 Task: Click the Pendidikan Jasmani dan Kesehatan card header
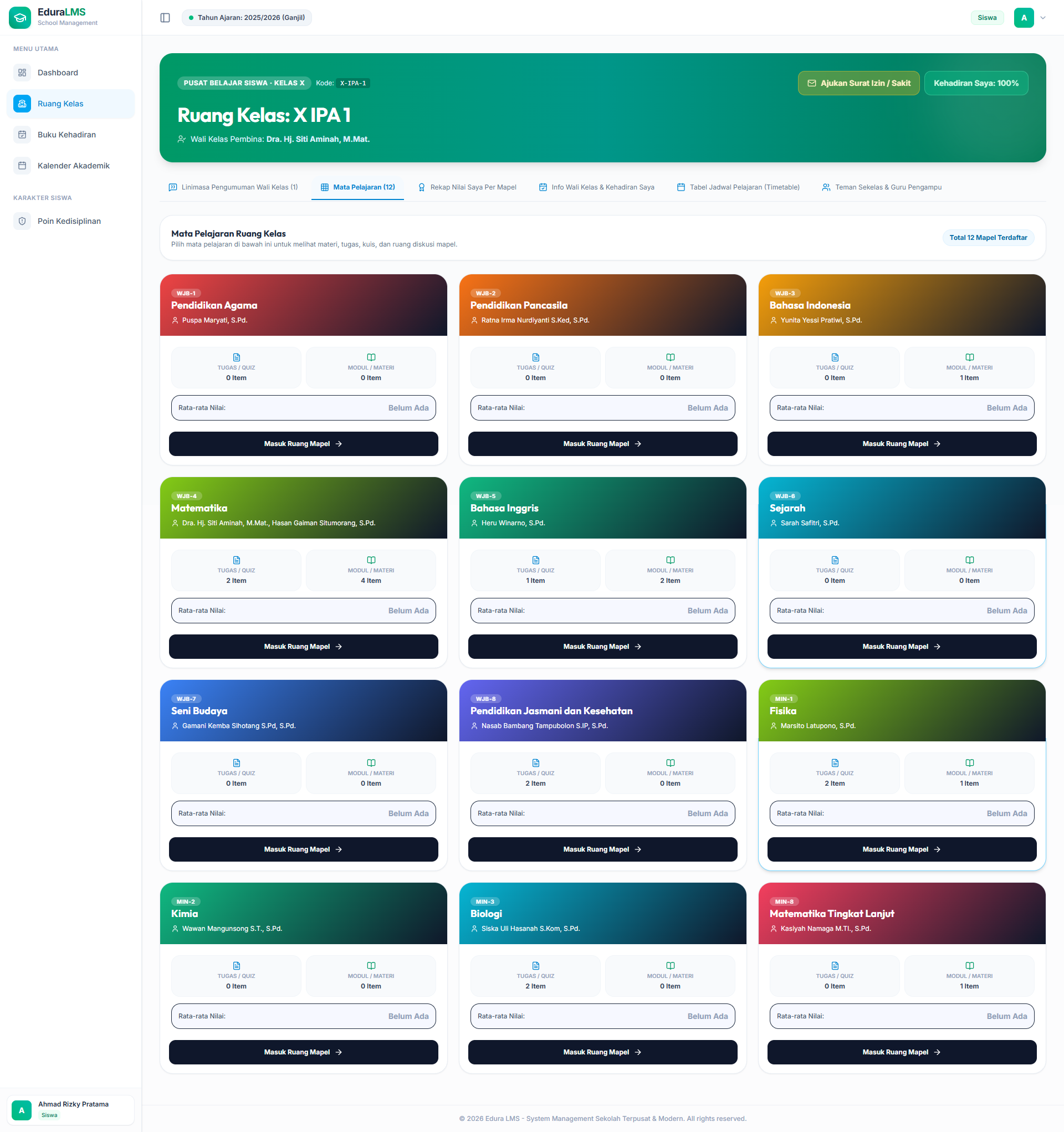602,711
